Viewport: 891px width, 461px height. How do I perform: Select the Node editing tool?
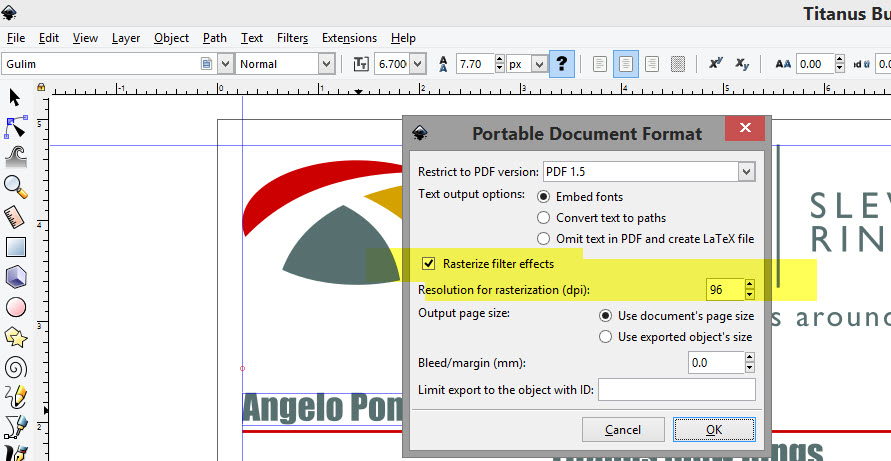click(x=15, y=127)
